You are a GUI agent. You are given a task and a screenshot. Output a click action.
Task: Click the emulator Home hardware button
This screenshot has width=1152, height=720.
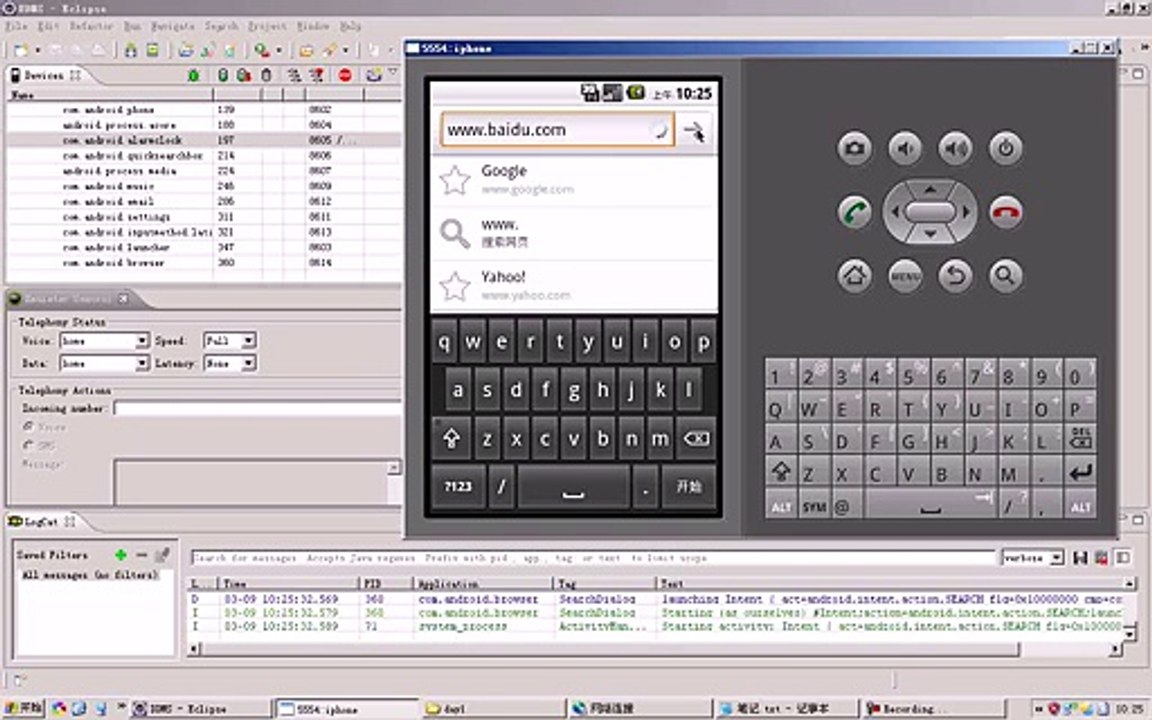pyautogui.click(x=854, y=276)
